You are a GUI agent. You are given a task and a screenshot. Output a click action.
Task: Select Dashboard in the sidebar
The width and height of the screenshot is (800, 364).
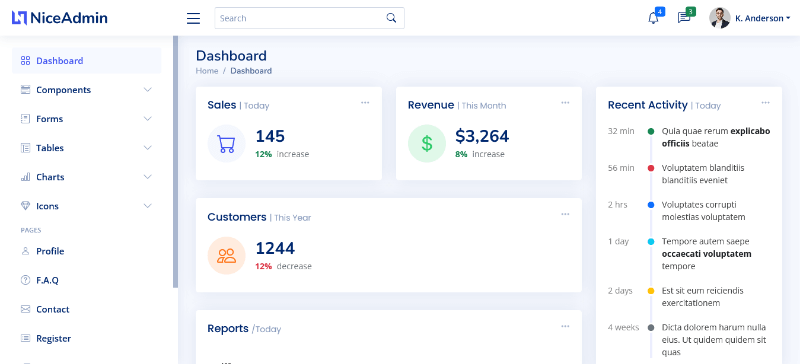[86, 61]
